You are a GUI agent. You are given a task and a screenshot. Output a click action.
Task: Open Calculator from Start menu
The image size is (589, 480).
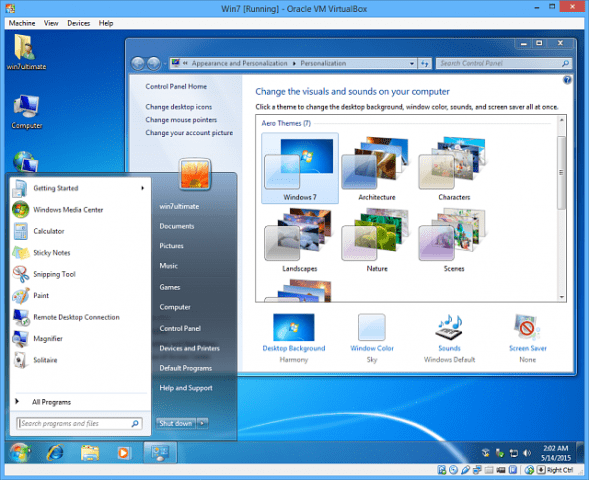pos(80,231)
